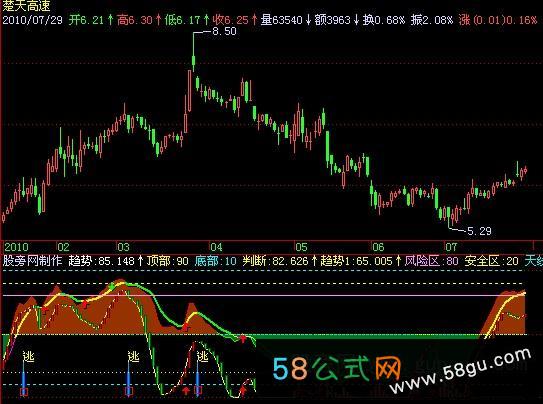Select the 06 month marker on time axis
The height and width of the screenshot is (404, 543).
tap(378, 247)
